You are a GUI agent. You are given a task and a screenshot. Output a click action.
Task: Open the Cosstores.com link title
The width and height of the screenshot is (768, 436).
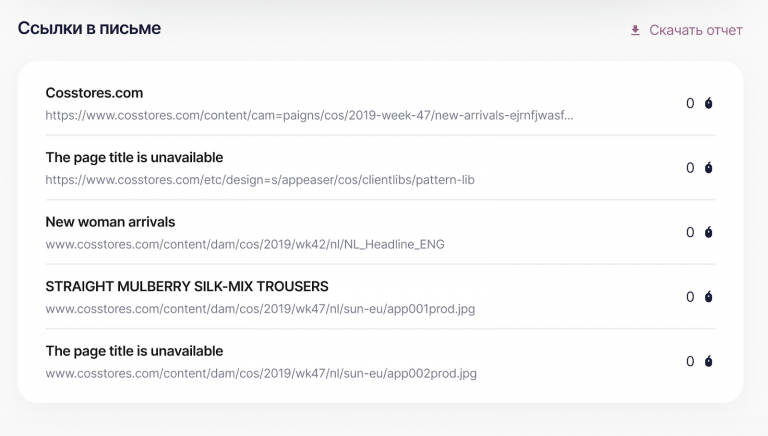(94, 93)
